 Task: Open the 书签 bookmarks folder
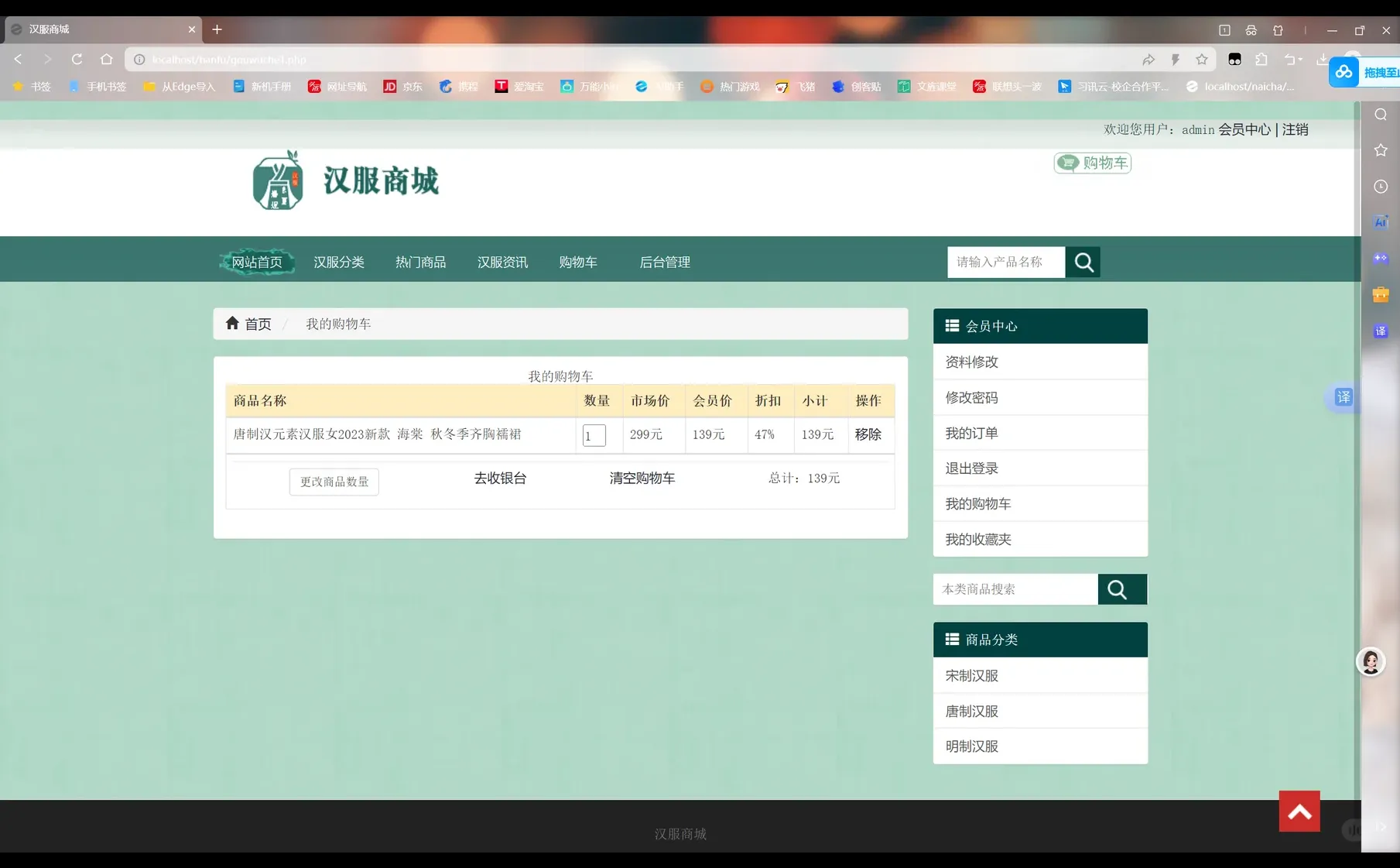[x=32, y=87]
